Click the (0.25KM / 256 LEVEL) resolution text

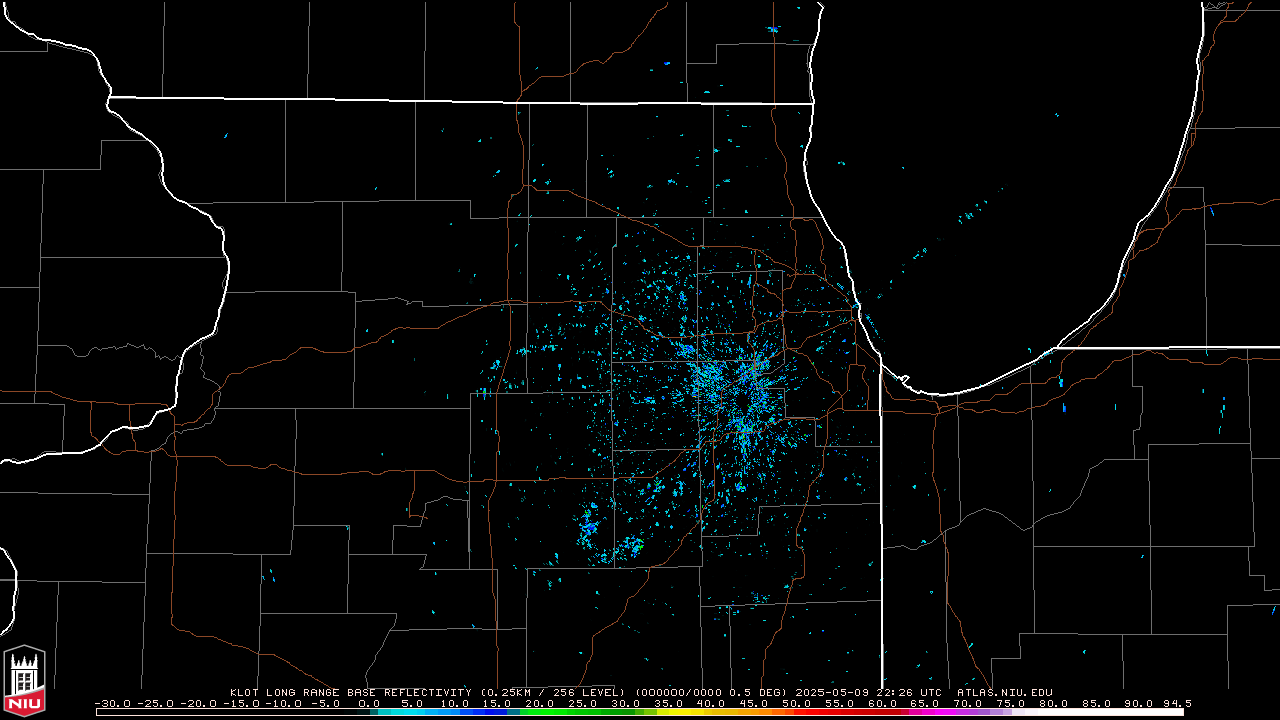(x=553, y=692)
